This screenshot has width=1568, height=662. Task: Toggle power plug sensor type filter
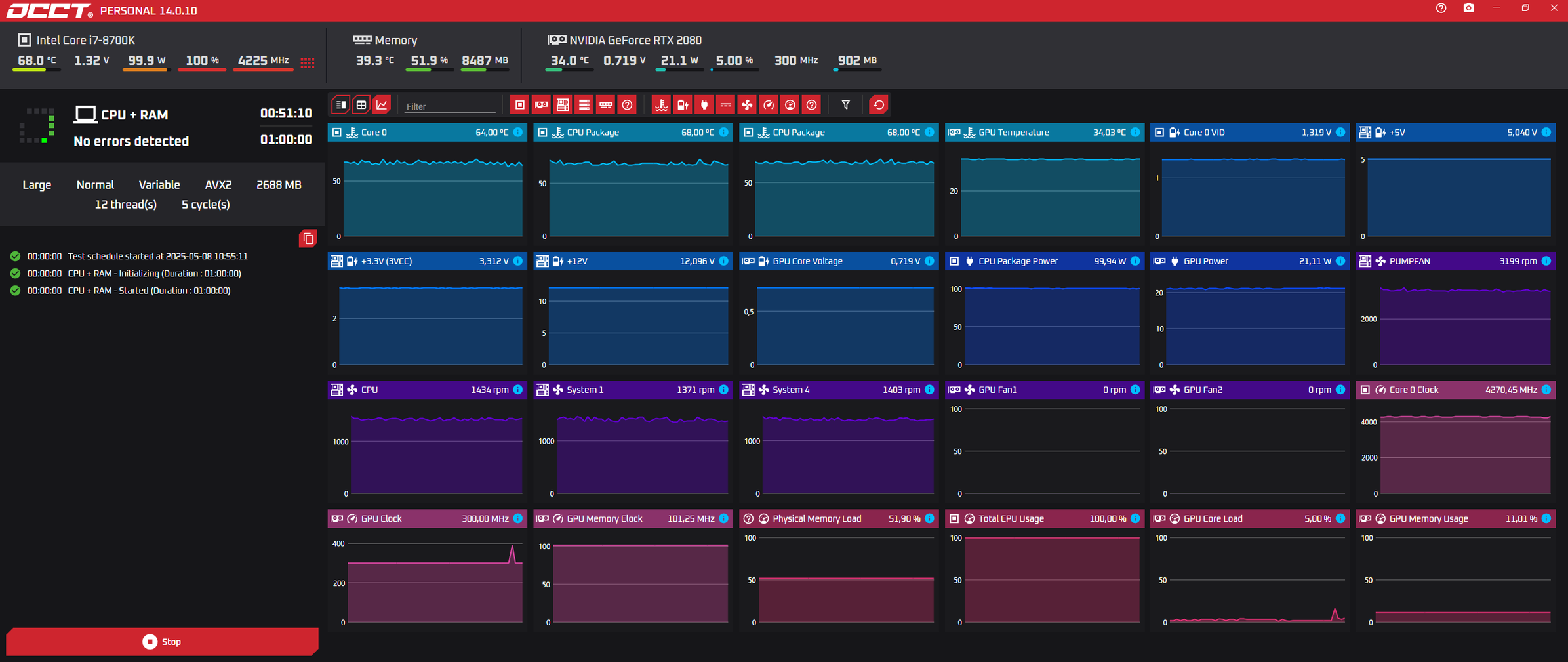coord(704,105)
